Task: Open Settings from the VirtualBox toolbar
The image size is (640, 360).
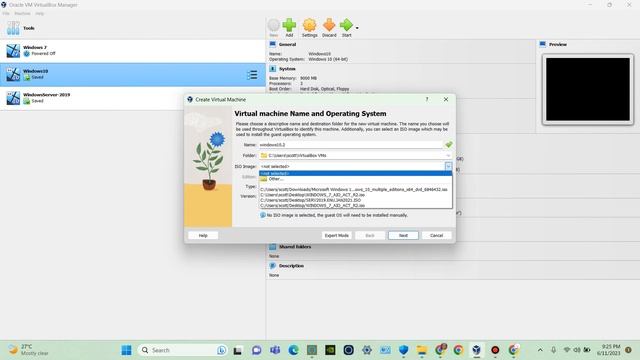Action: click(x=309, y=27)
